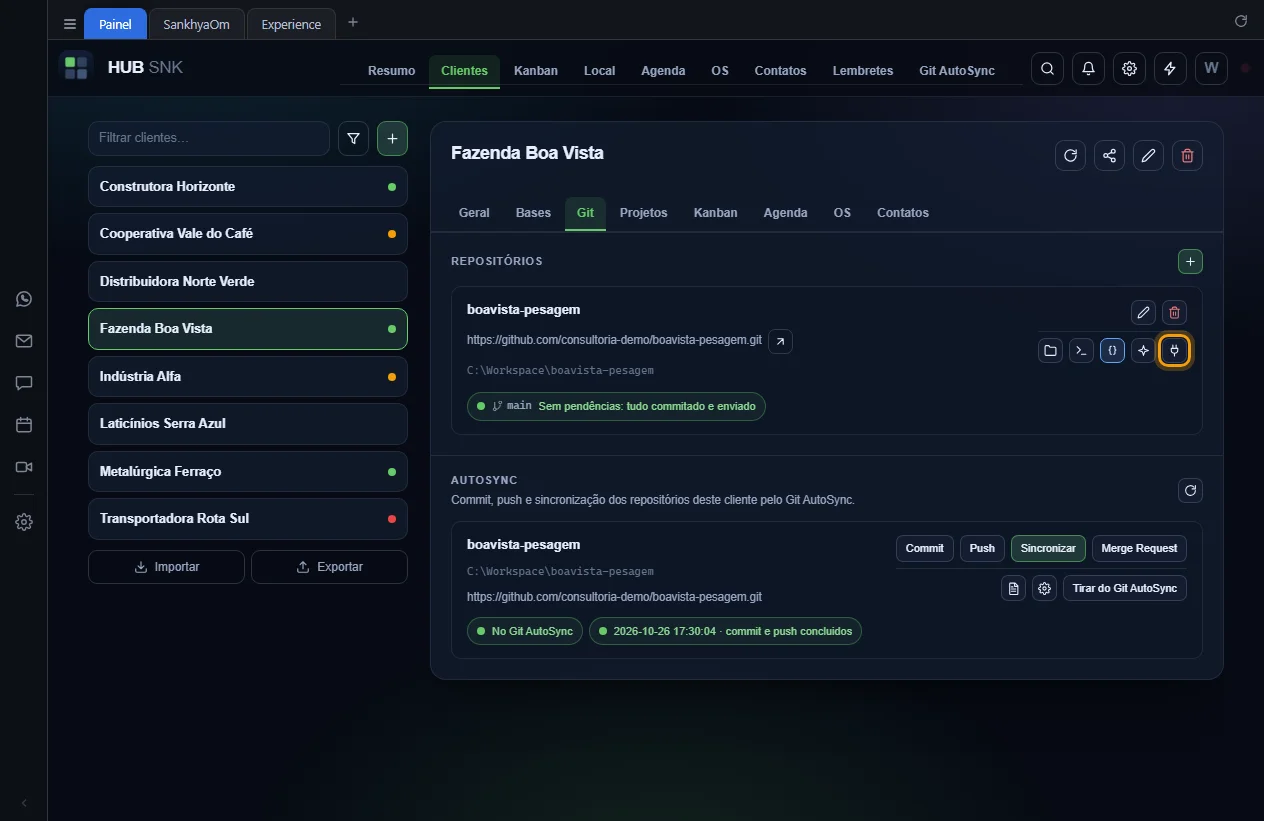Open the boavista-pesagem folder

coord(1050,351)
